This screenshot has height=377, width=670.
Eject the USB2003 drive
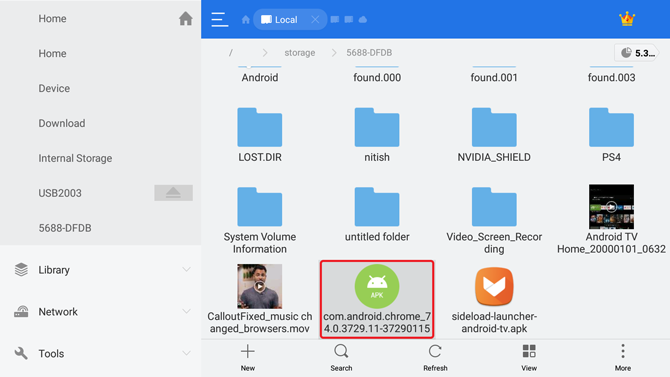(x=173, y=193)
